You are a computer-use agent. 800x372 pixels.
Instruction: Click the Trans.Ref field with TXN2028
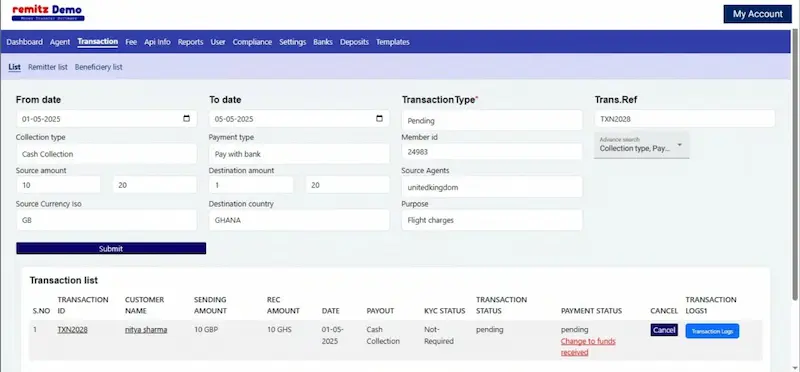(x=685, y=118)
